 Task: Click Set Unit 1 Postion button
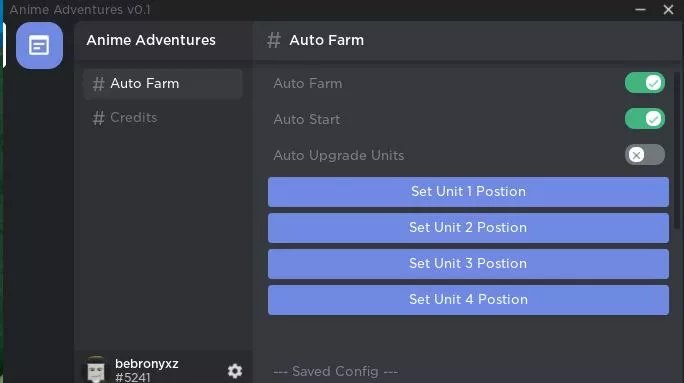(x=468, y=192)
